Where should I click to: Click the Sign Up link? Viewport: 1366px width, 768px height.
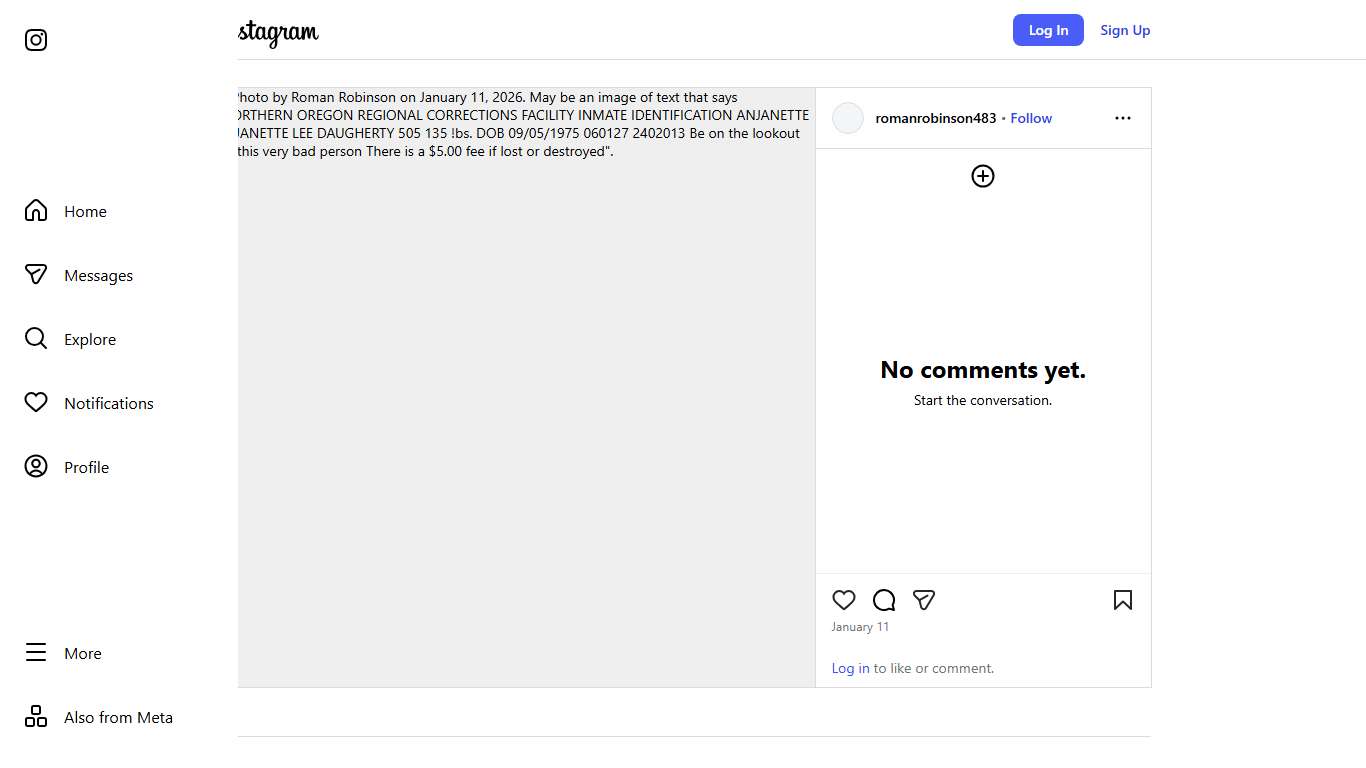tap(1125, 30)
